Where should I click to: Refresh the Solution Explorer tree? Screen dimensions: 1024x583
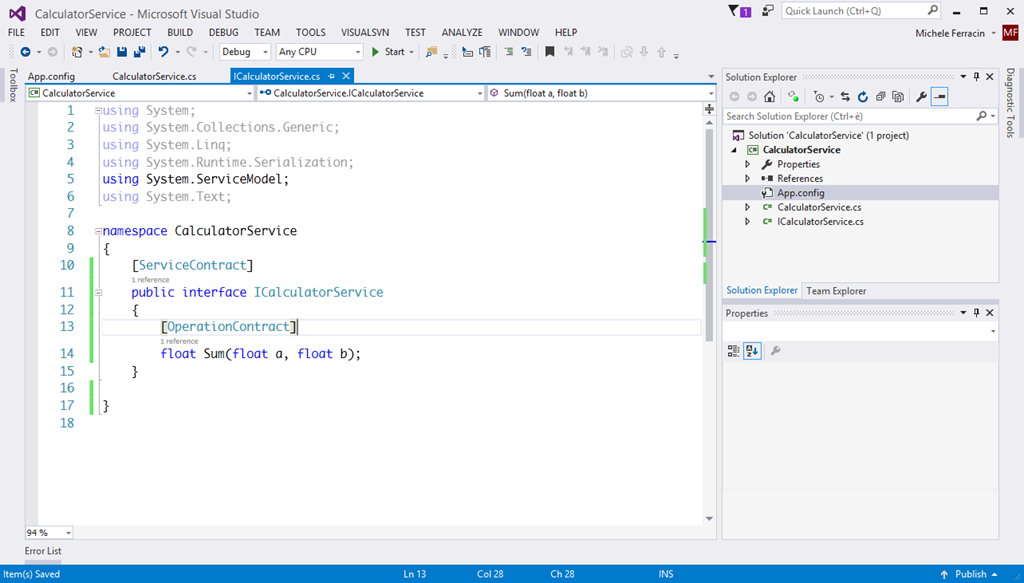tap(862, 97)
